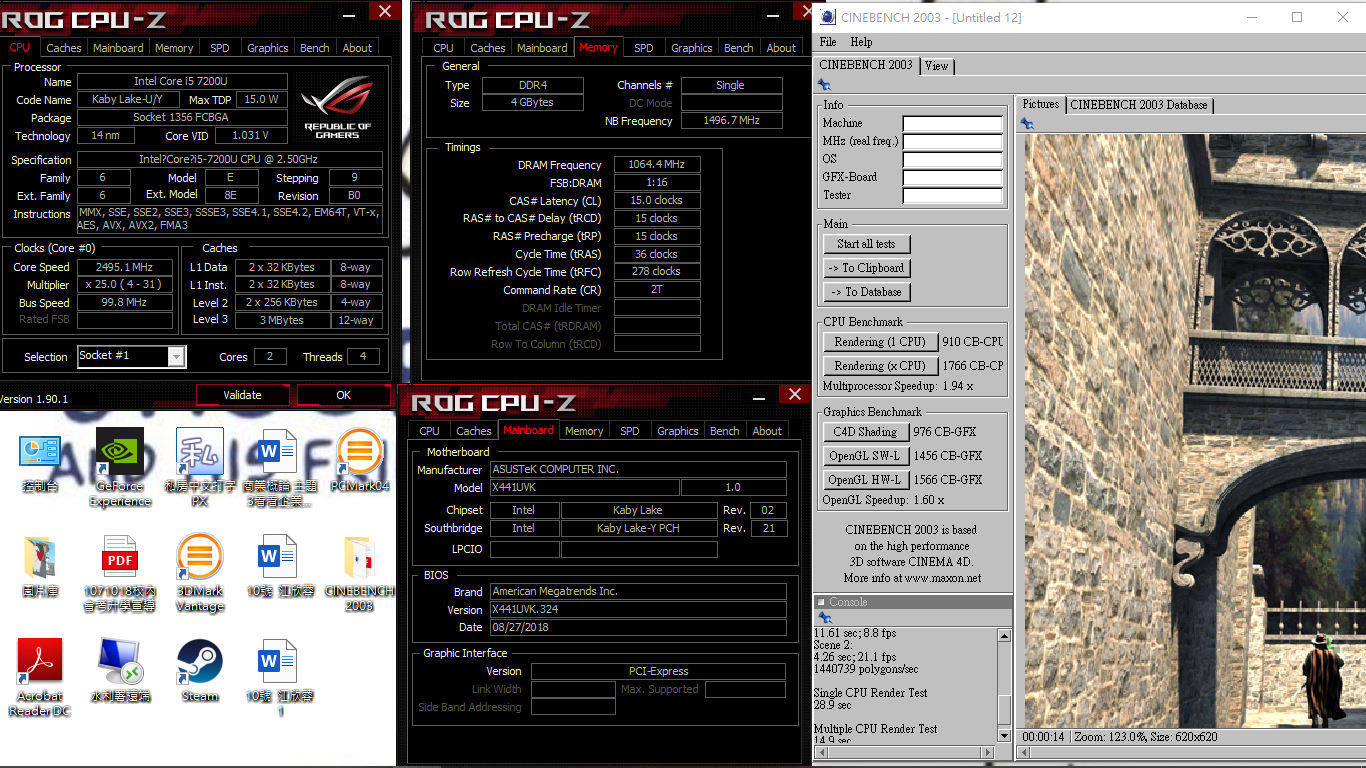Click the pin icon under the Pictures tab
Image resolution: width=1366 pixels, height=768 pixels.
coord(1027,124)
